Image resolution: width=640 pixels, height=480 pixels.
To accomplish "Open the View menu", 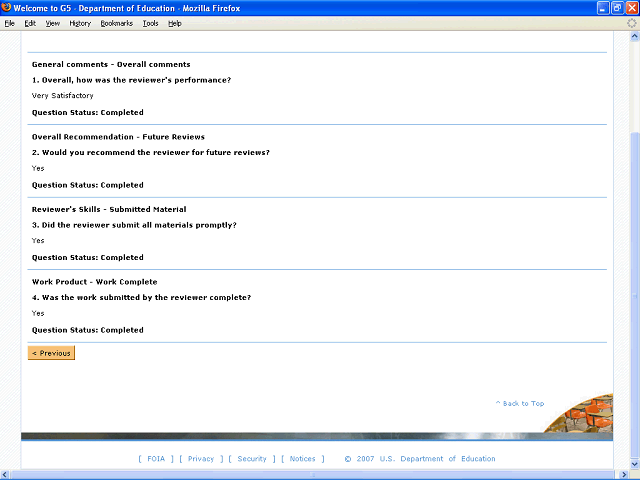I will pos(52,23).
